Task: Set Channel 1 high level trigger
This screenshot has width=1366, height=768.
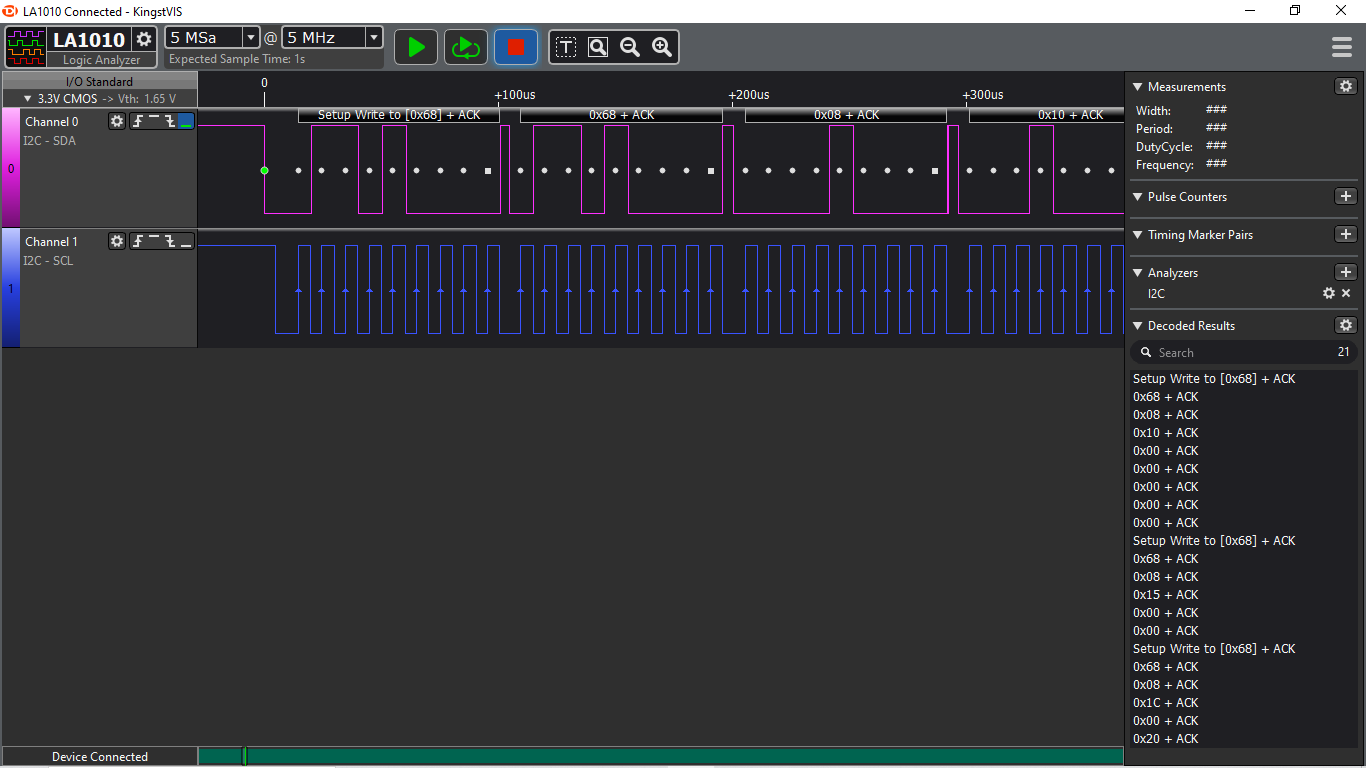Action: (154, 241)
